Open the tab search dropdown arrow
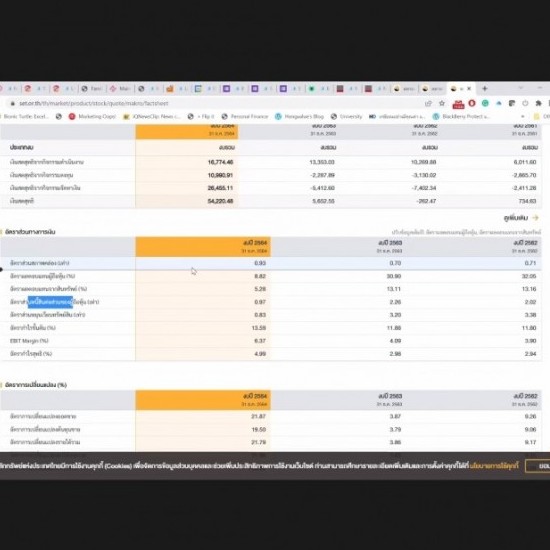The image size is (550, 550). point(521,88)
